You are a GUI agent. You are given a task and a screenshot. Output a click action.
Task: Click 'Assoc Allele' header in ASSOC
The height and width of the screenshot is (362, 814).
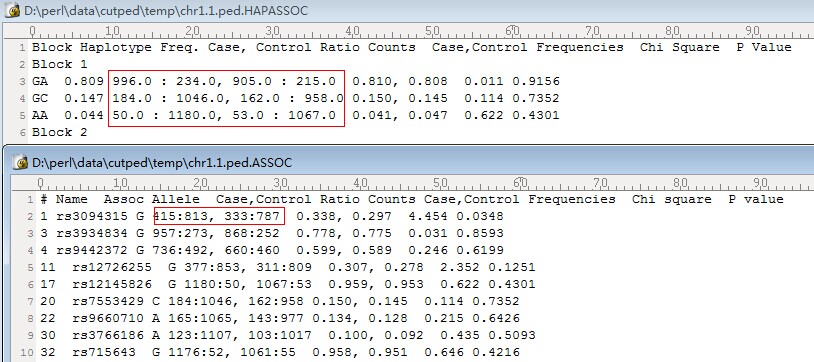(152, 199)
